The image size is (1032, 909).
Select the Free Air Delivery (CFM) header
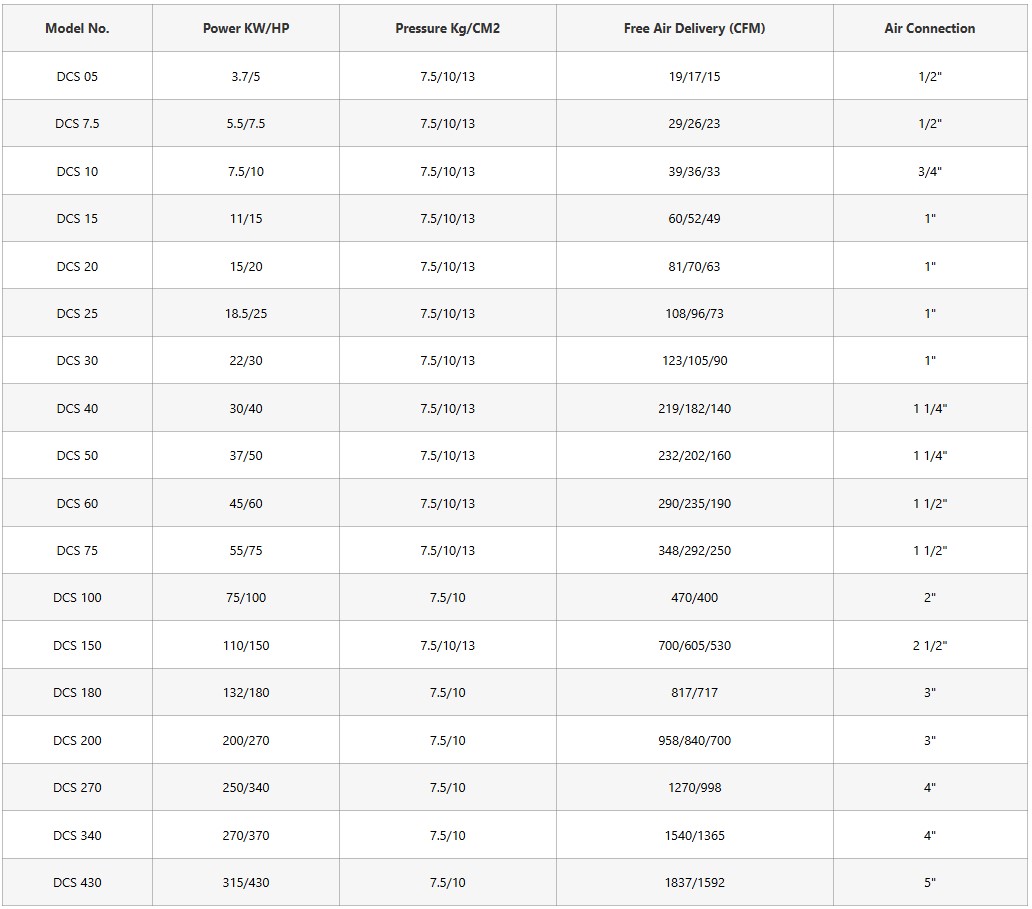pos(694,28)
